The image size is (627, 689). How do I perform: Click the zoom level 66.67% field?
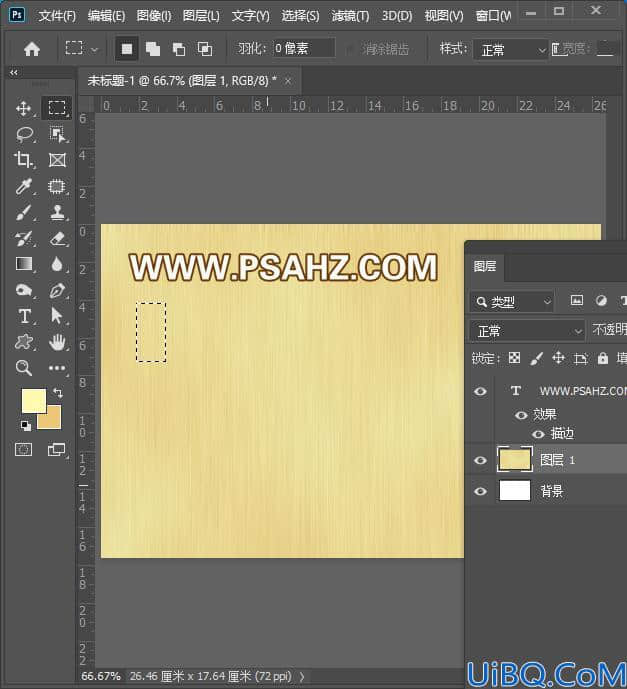point(101,676)
